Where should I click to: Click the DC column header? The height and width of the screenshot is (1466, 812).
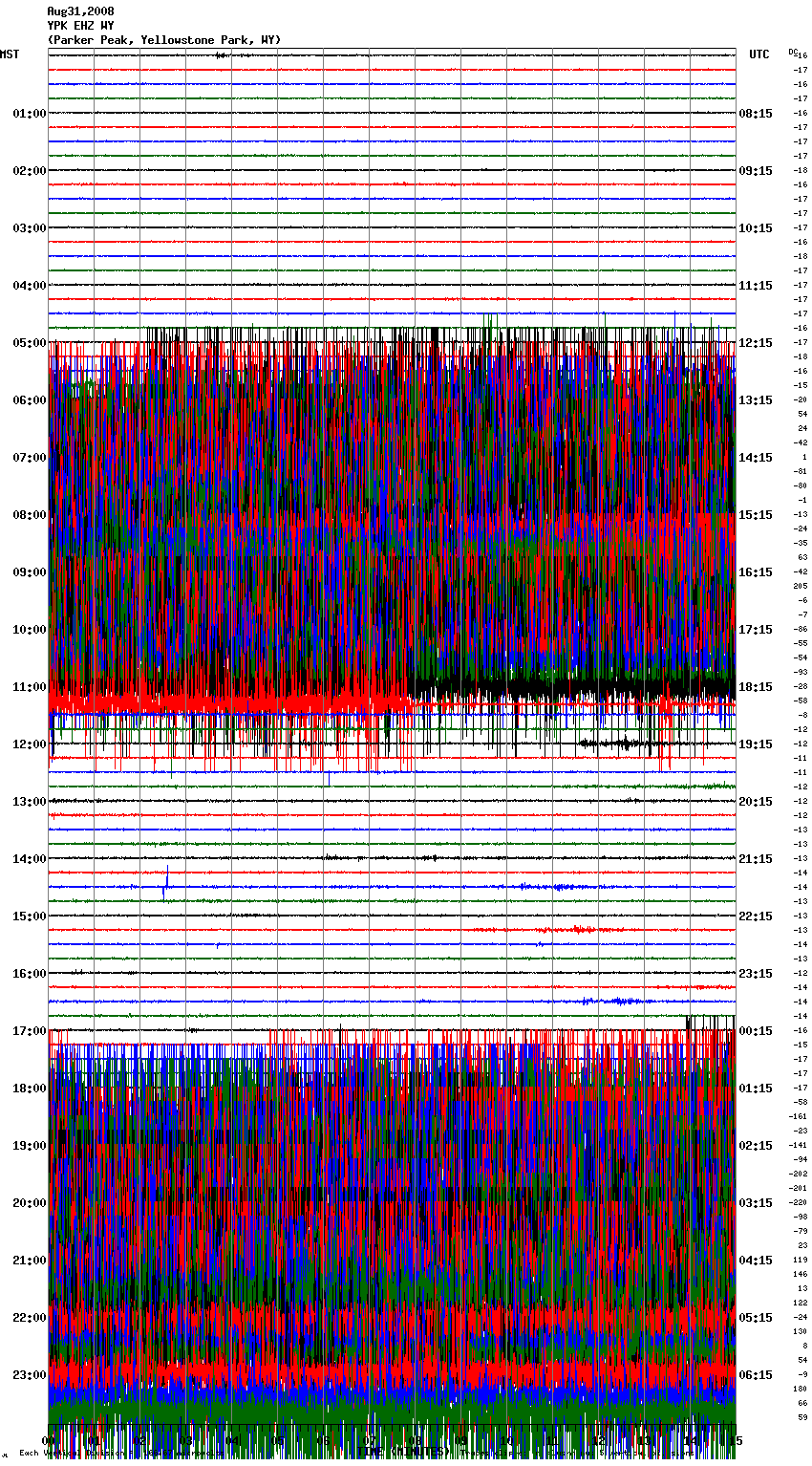pyautogui.click(x=793, y=51)
